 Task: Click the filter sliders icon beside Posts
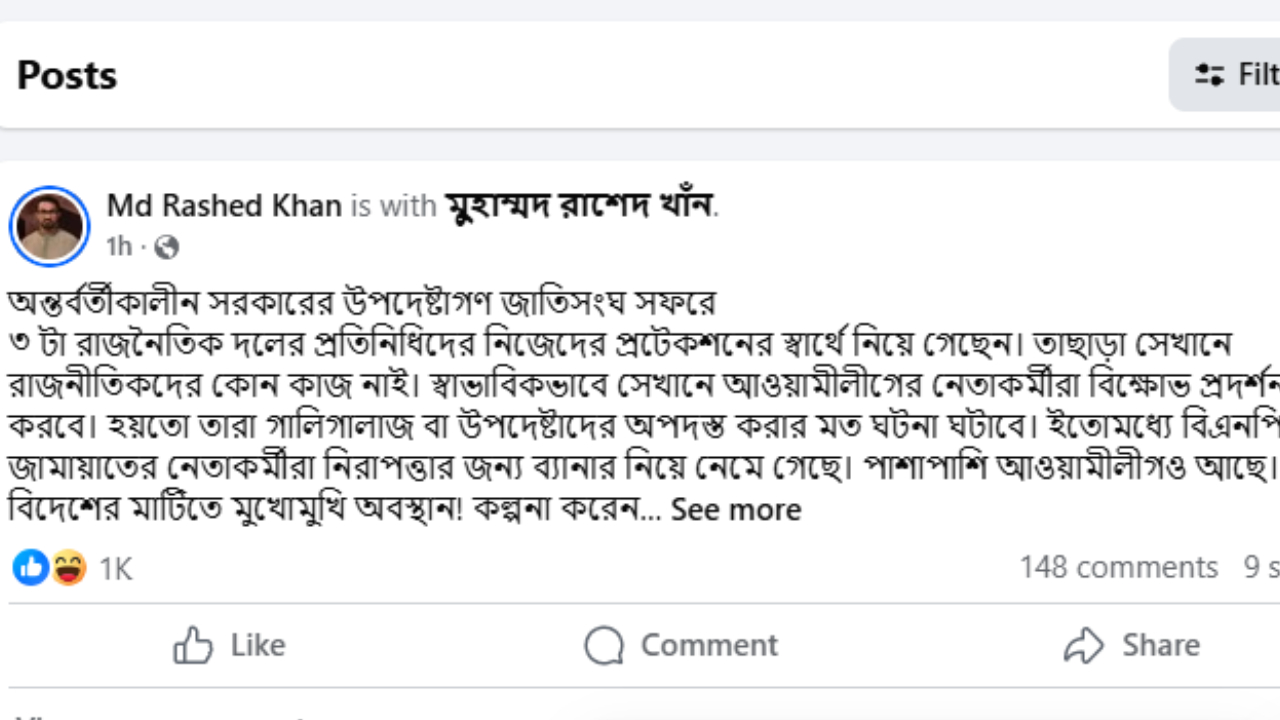1210,75
